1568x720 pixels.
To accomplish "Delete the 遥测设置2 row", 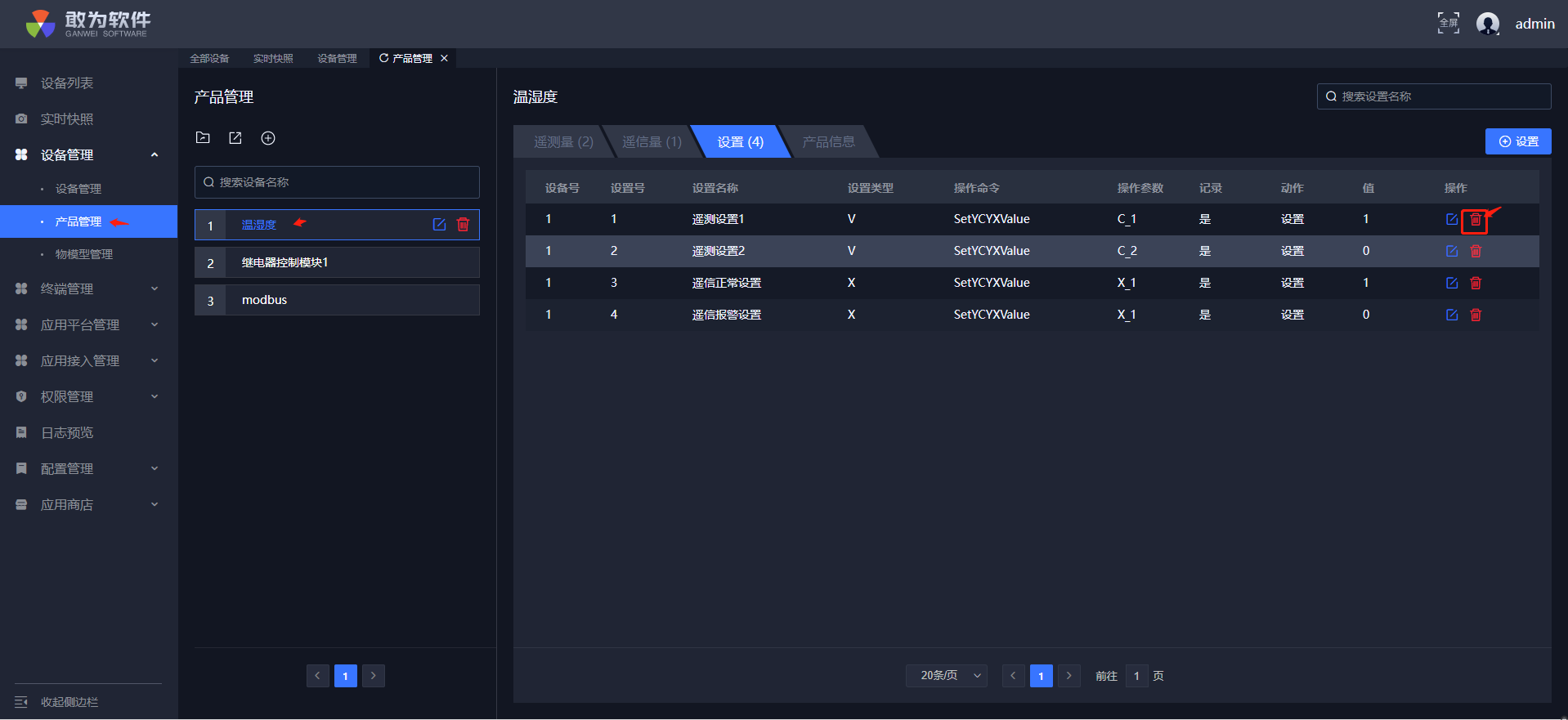I will [x=1476, y=251].
